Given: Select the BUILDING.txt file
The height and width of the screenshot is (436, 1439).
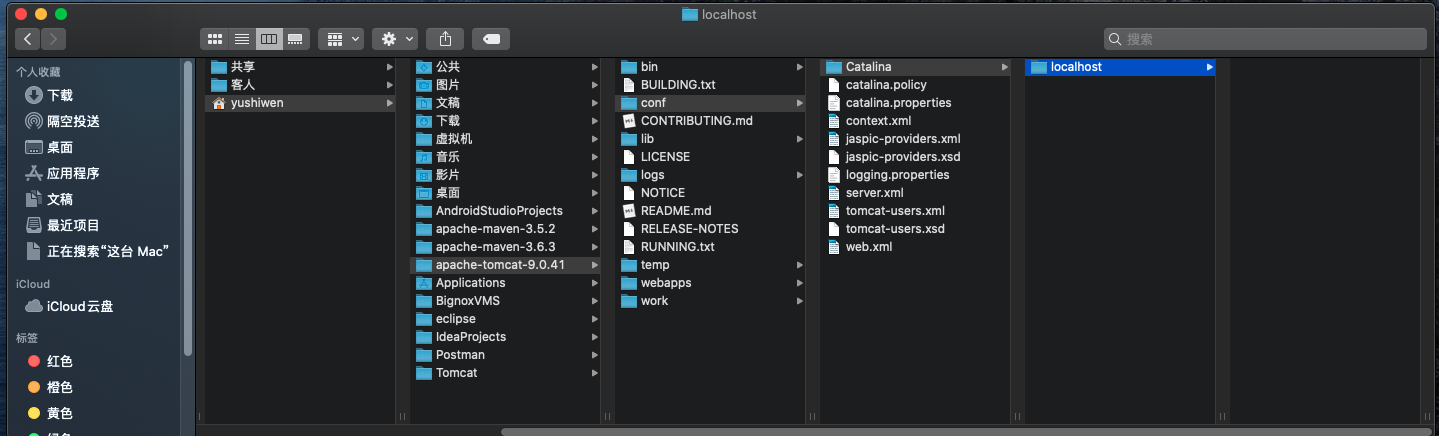Looking at the screenshot, I should click(x=710, y=85).
